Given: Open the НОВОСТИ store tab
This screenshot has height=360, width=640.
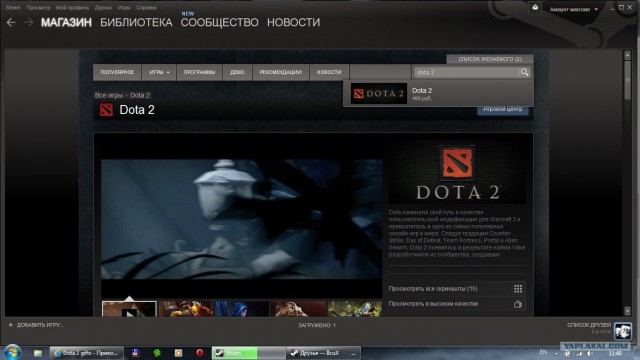Looking at the screenshot, I should 329,72.
